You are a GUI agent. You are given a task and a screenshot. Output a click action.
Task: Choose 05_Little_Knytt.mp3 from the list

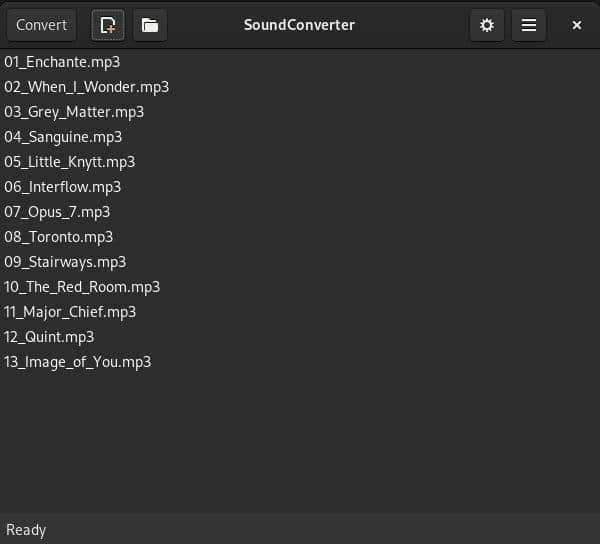(69, 162)
